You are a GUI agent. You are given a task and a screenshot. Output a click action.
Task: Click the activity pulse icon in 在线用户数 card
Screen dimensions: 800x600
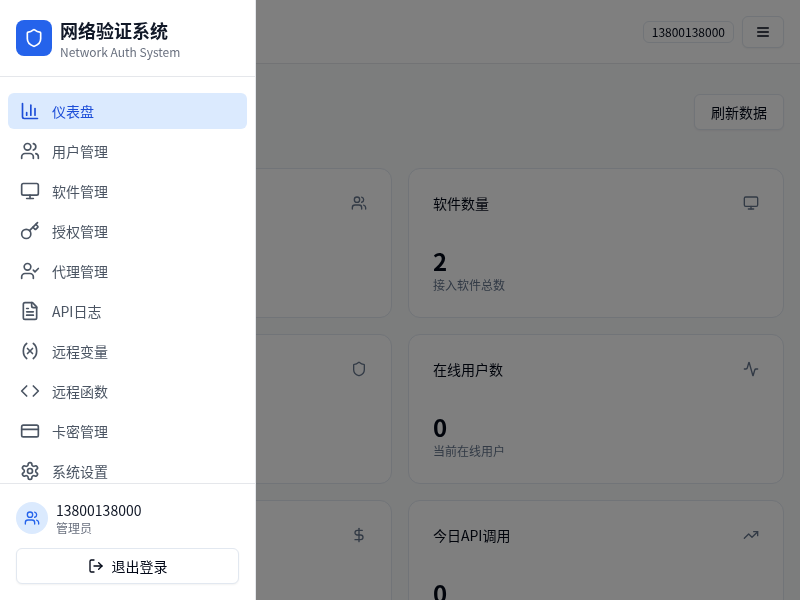point(751,369)
